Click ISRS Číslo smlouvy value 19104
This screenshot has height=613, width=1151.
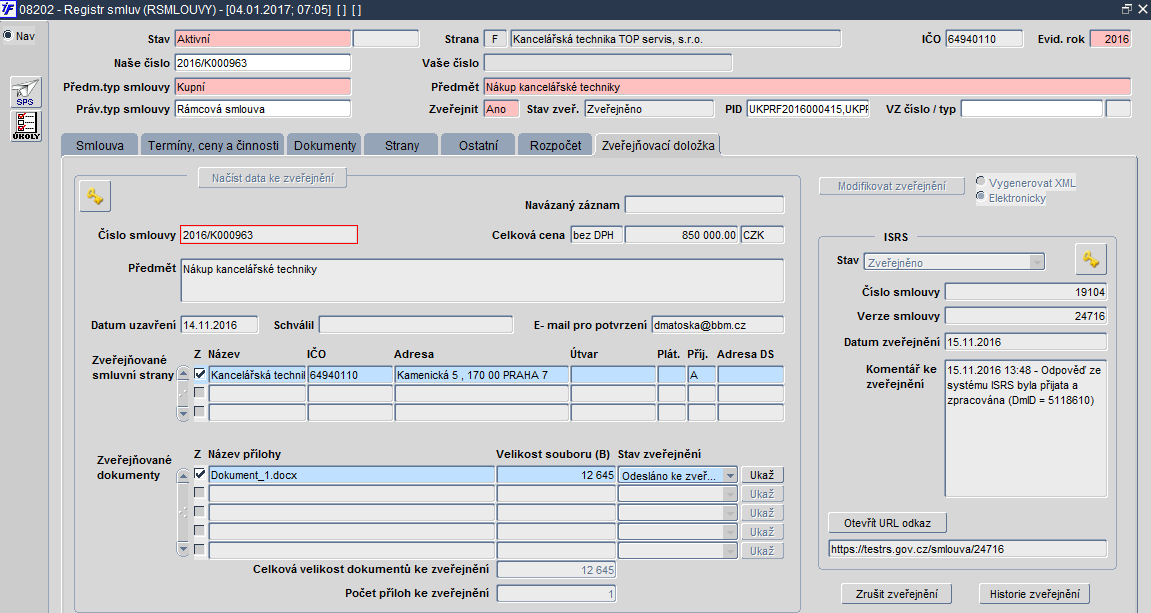[1026, 292]
